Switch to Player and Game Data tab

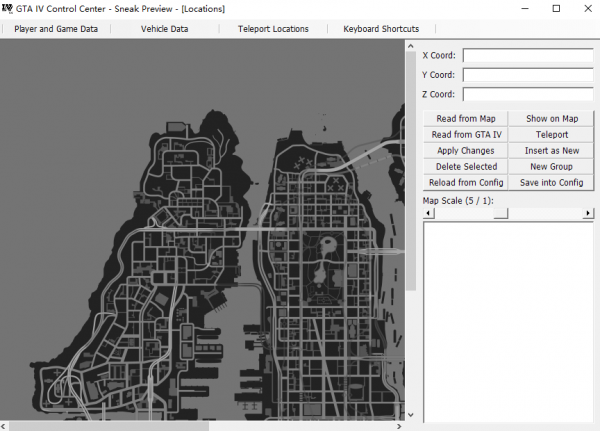click(x=56, y=29)
